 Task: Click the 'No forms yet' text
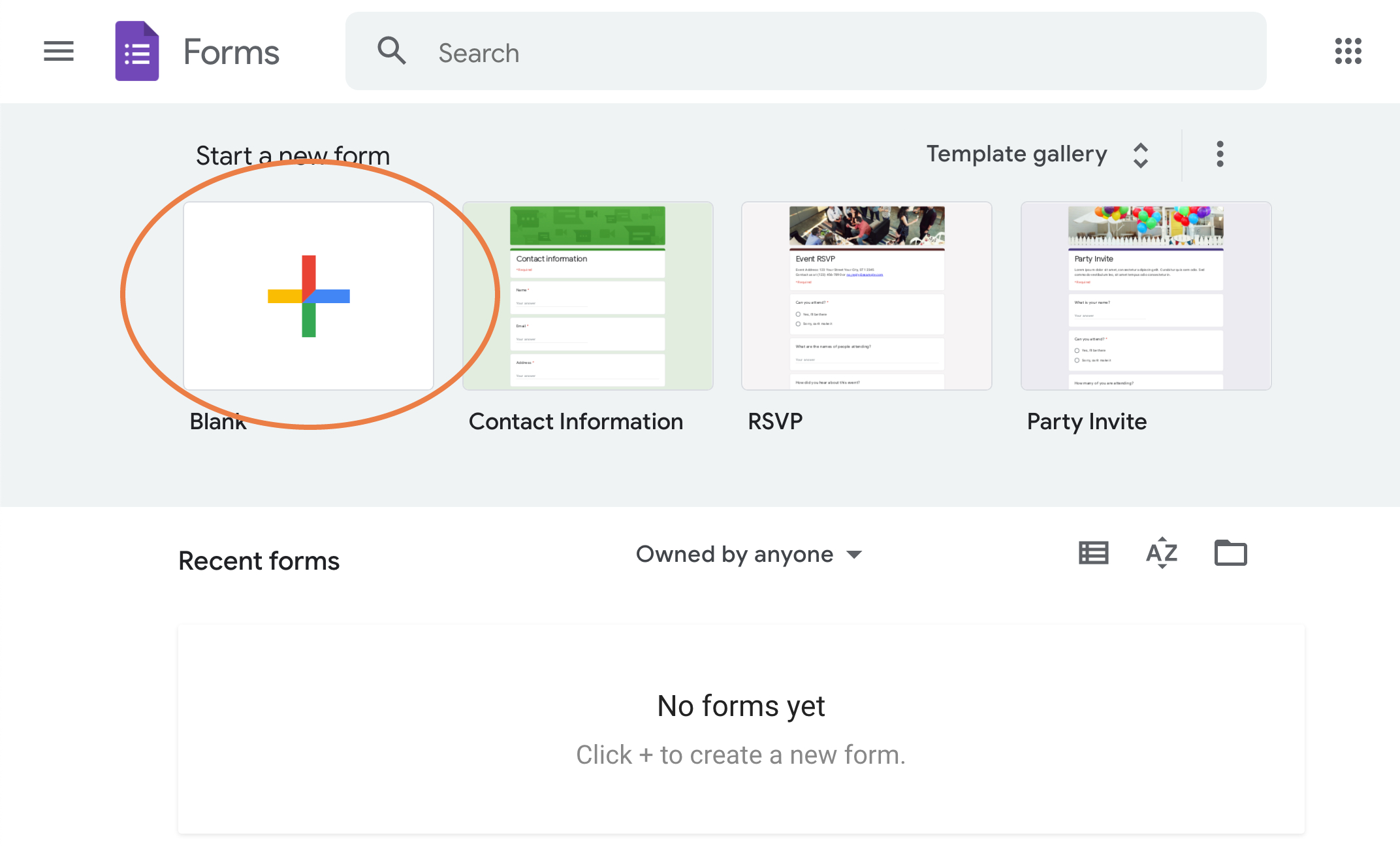tap(741, 706)
